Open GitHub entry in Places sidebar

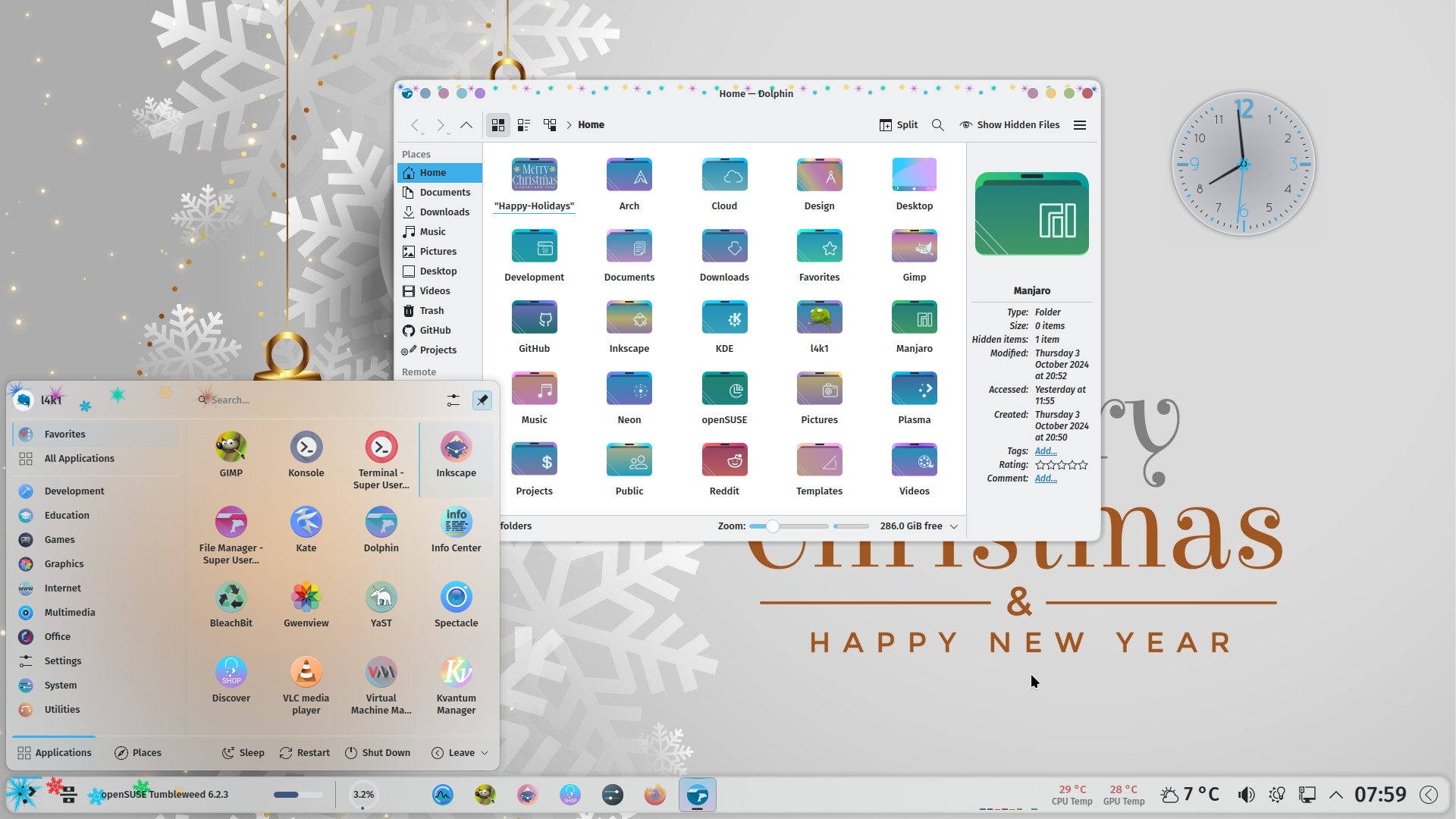[440, 331]
